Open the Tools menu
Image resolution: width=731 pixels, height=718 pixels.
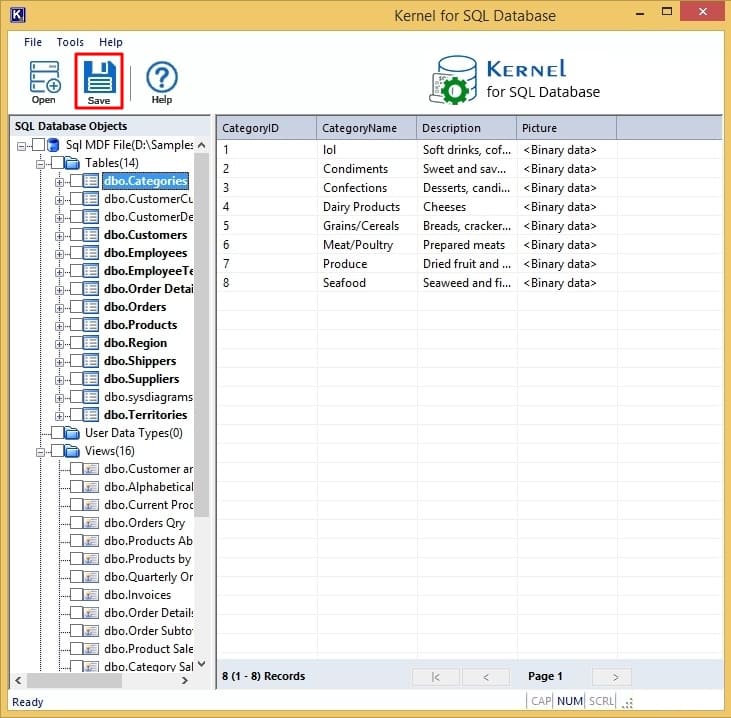click(70, 42)
